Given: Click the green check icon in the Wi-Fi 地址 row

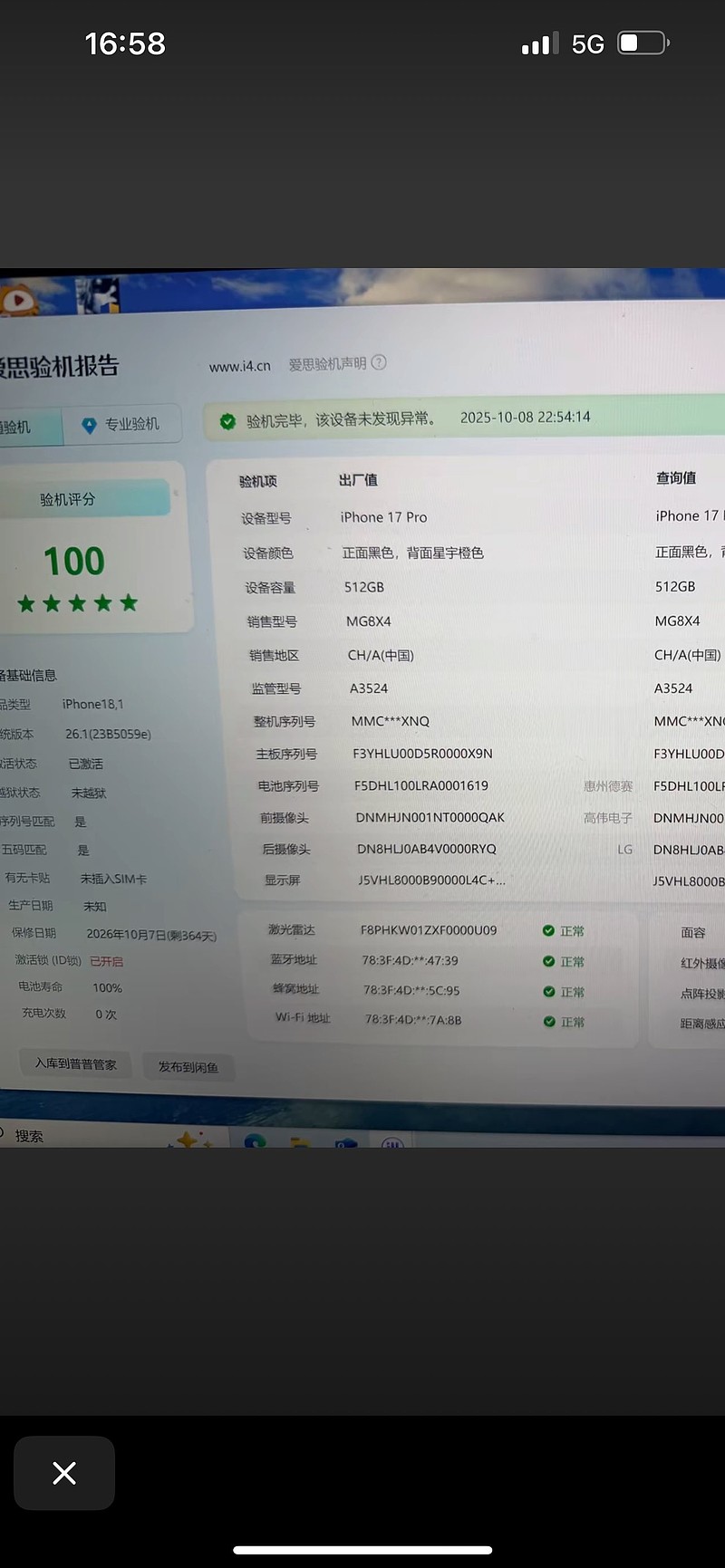Looking at the screenshot, I should click(548, 1022).
